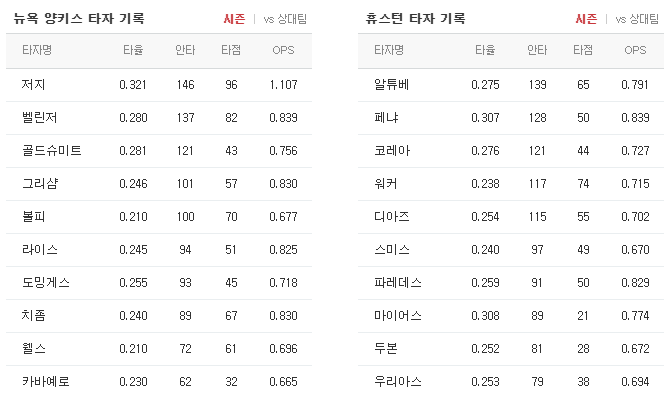The height and width of the screenshot is (408, 670).
Task: Select batter 파레데스 row
Action: tap(511, 282)
